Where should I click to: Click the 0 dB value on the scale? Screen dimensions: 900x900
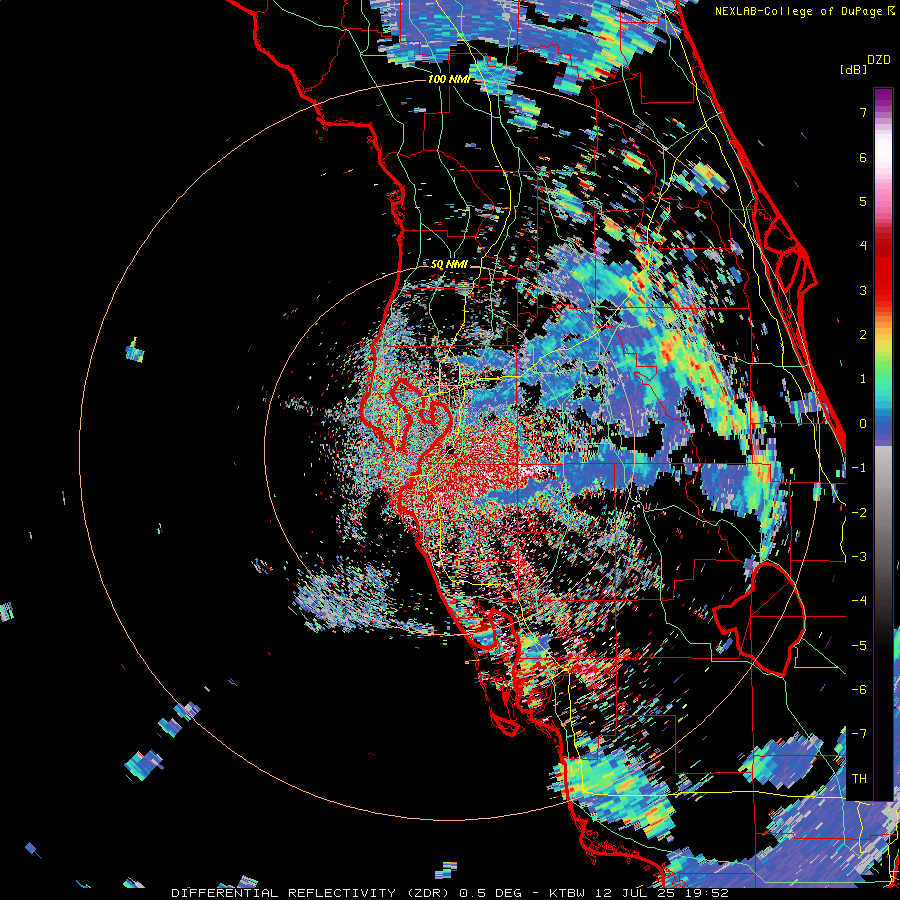863,424
